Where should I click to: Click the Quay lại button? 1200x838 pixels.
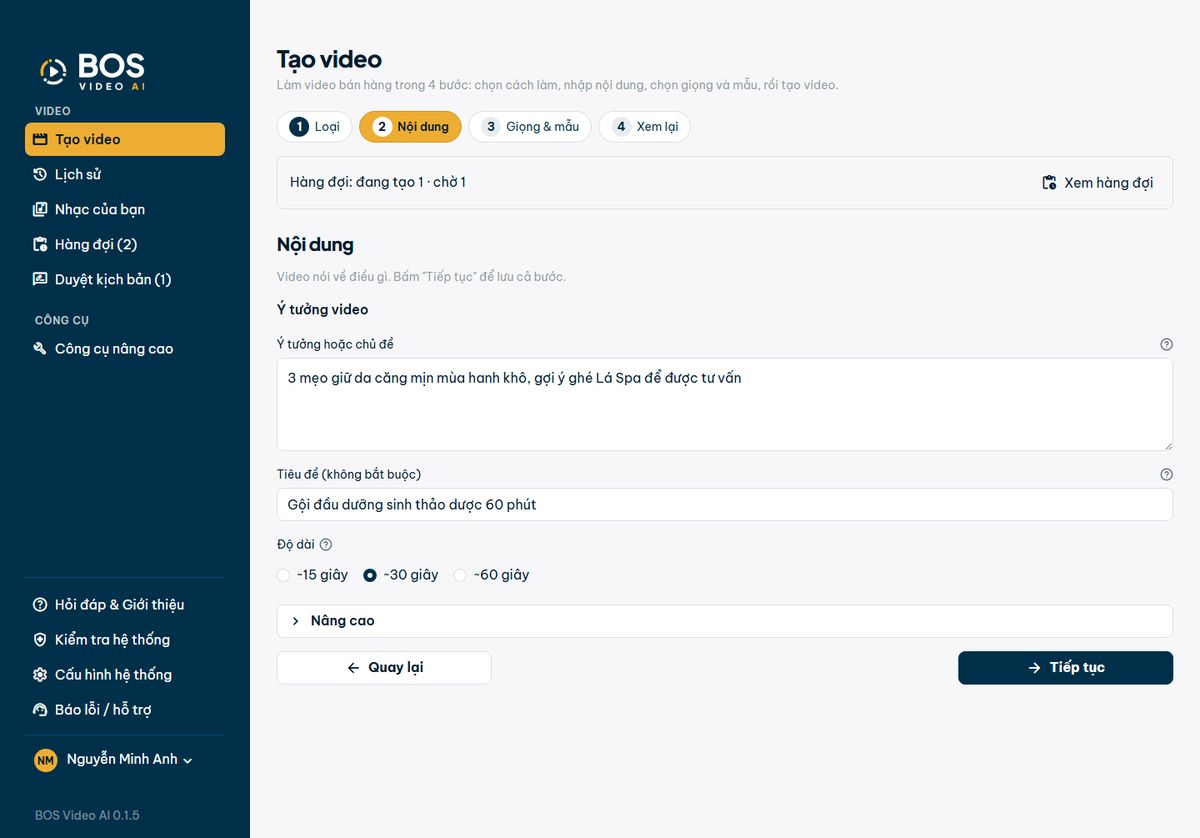pos(384,668)
